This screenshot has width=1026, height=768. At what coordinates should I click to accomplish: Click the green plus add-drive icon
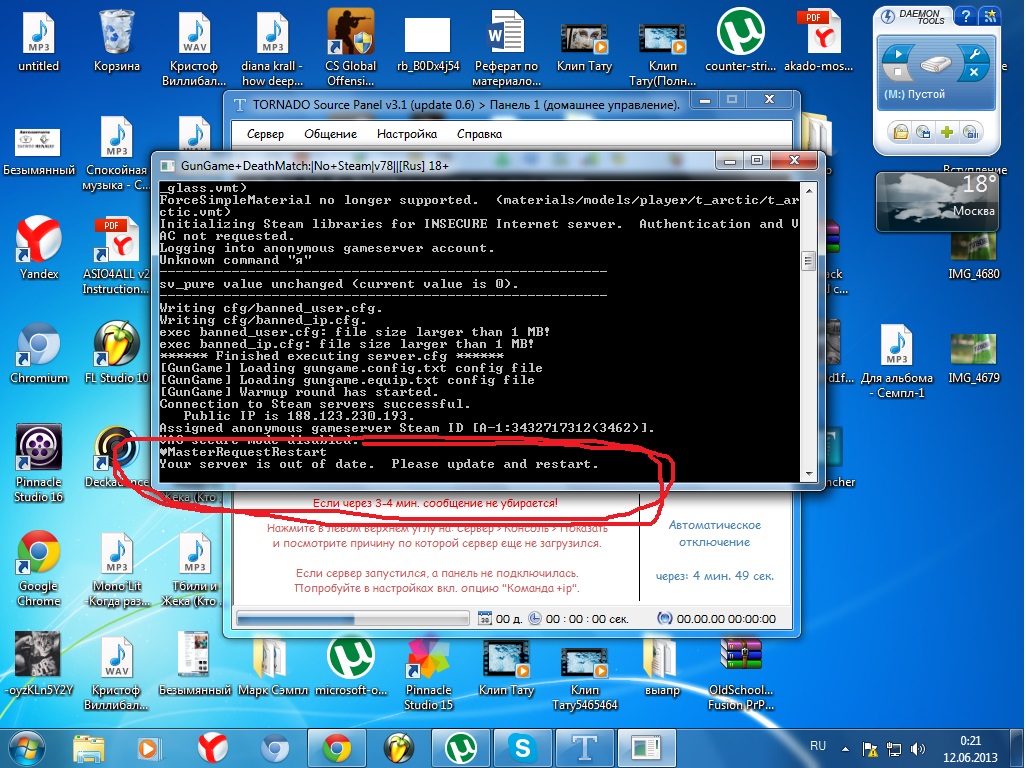[946, 132]
